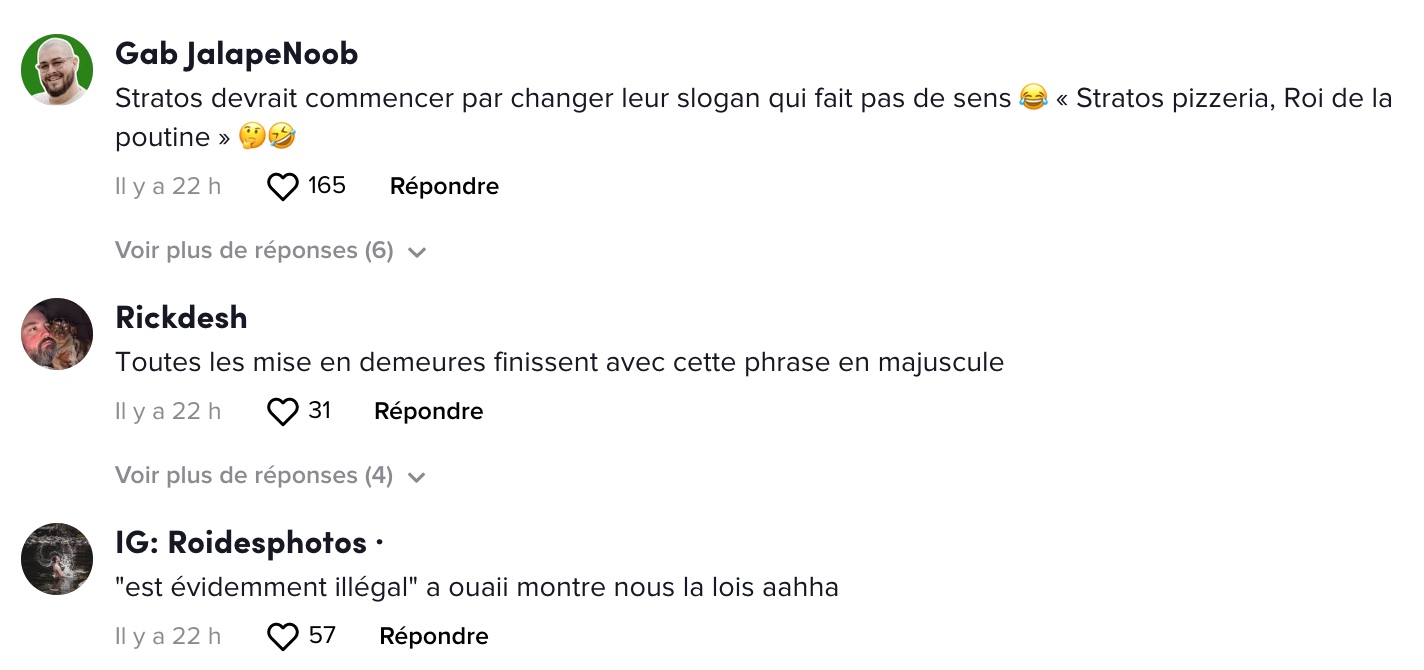Click the timestamp under the Roidesphotos comment
The height and width of the screenshot is (670, 1424).
(x=168, y=636)
